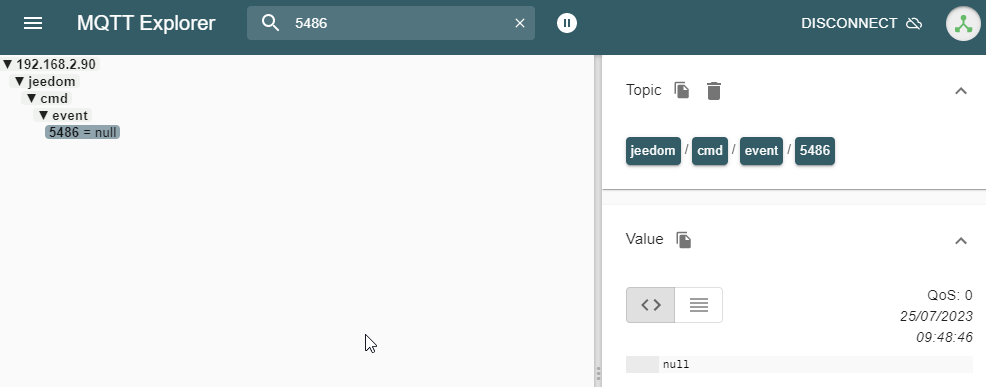Viewport: 986px width, 387px height.
Task: Click the panel resize handle dots
Action: tap(598, 375)
